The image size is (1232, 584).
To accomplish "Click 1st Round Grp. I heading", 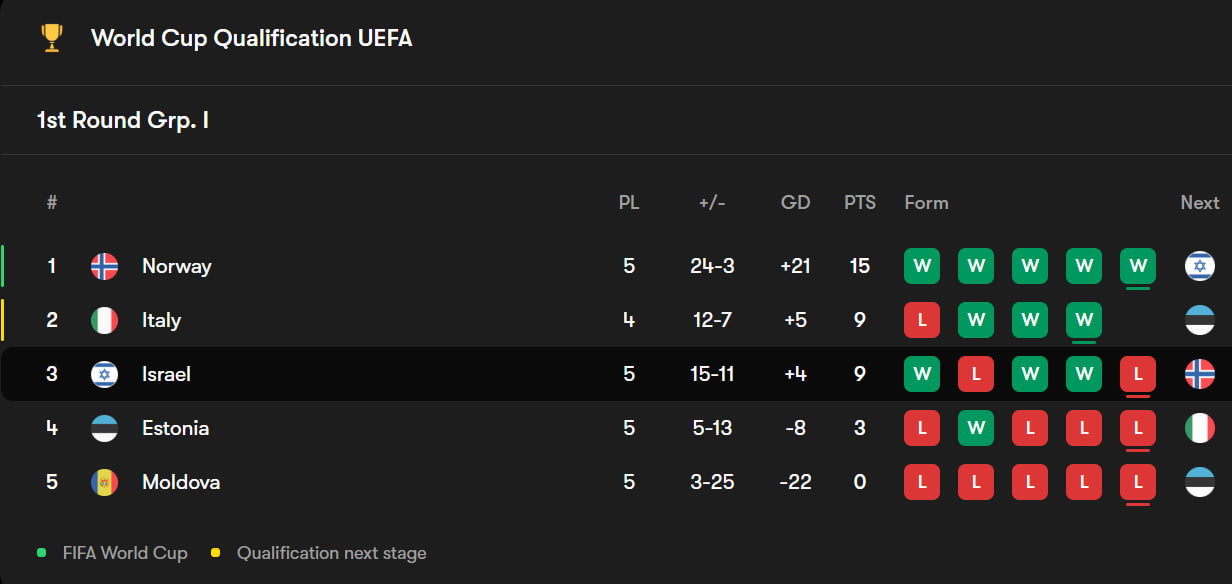I will click(122, 120).
